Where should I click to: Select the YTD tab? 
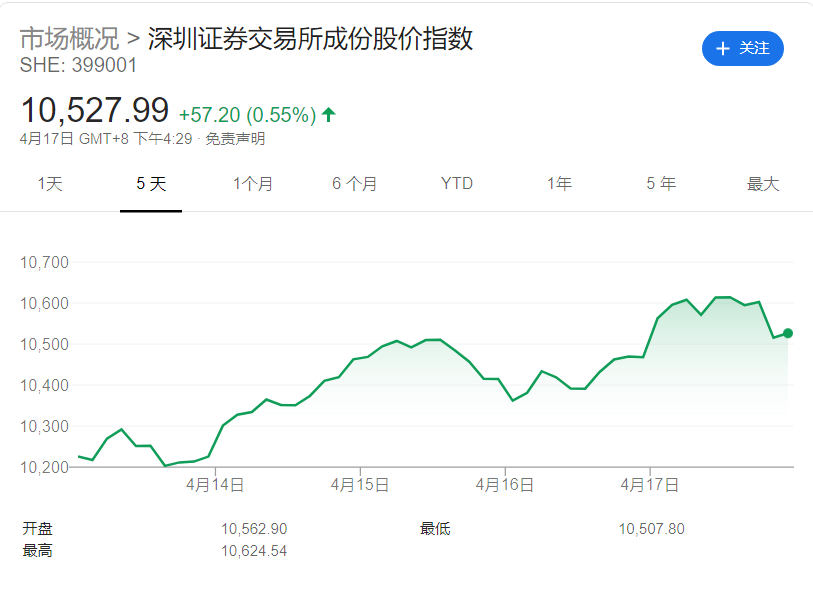click(x=457, y=184)
